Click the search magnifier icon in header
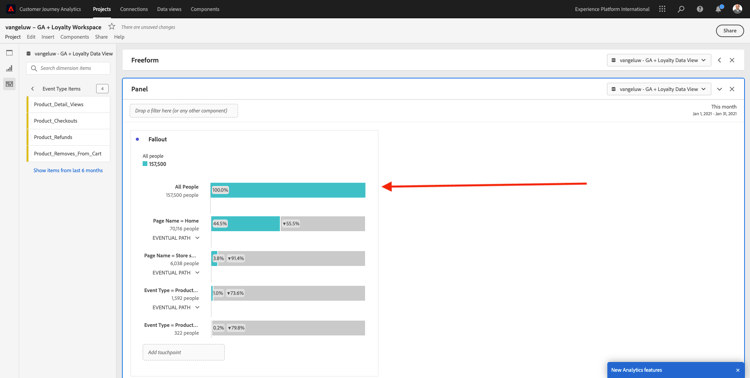 coord(681,9)
